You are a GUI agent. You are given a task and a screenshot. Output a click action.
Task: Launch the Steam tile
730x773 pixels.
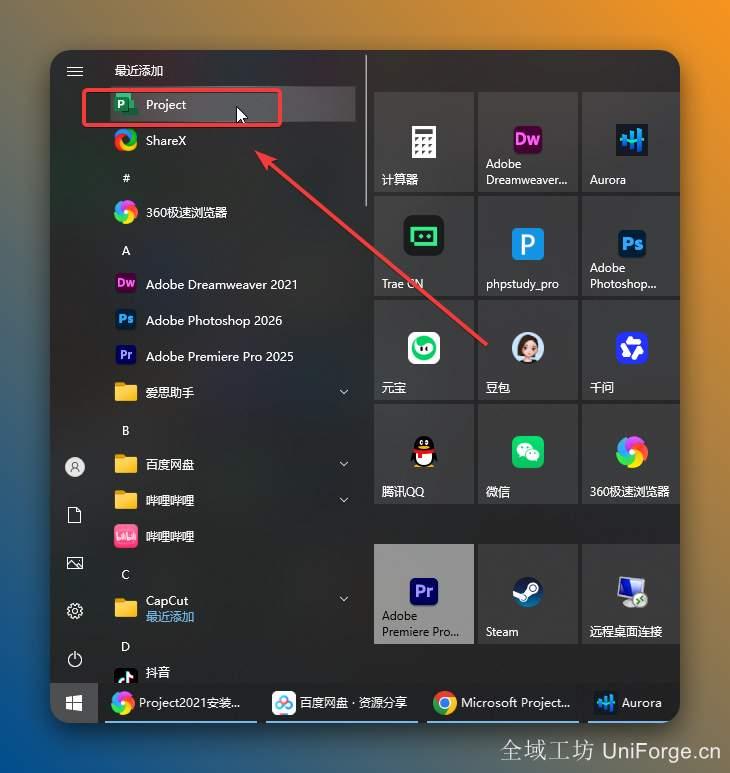coord(527,594)
